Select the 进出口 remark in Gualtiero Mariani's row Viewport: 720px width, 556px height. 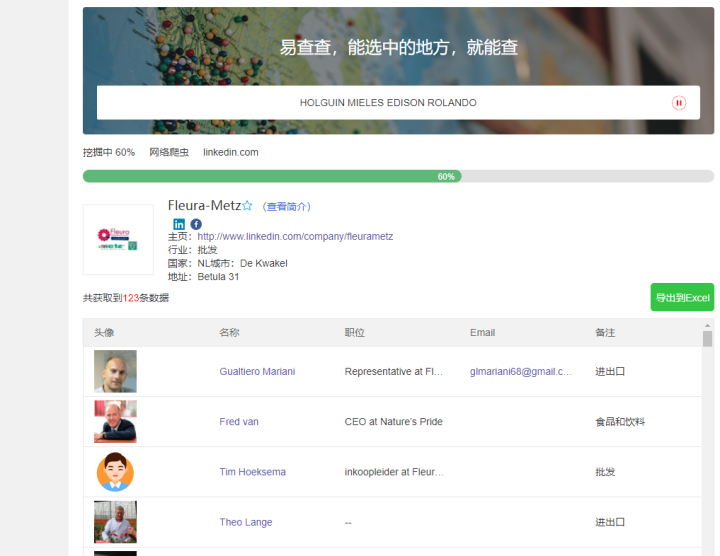coord(610,371)
